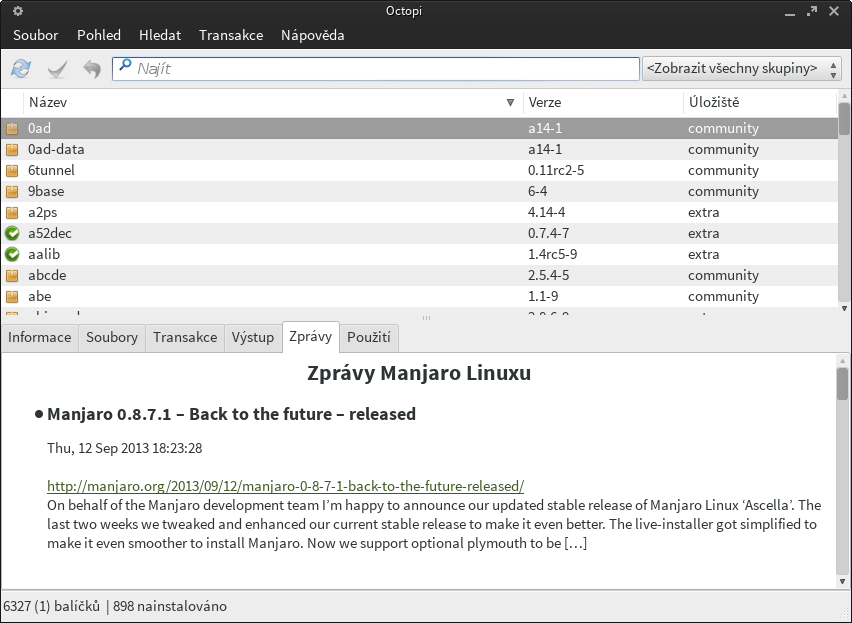852x623 pixels.
Task: Click the Manjaro 0.8.7.1 news headline
Action: click(x=231, y=414)
